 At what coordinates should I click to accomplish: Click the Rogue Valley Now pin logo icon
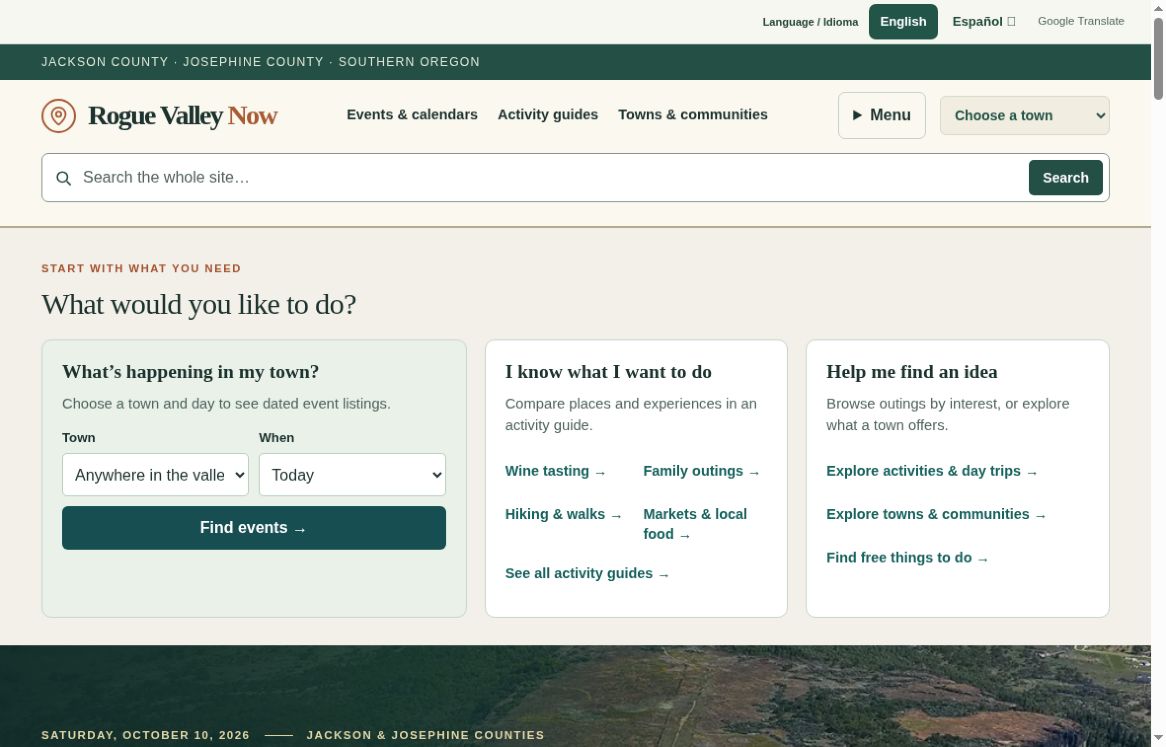tap(59, 116)
